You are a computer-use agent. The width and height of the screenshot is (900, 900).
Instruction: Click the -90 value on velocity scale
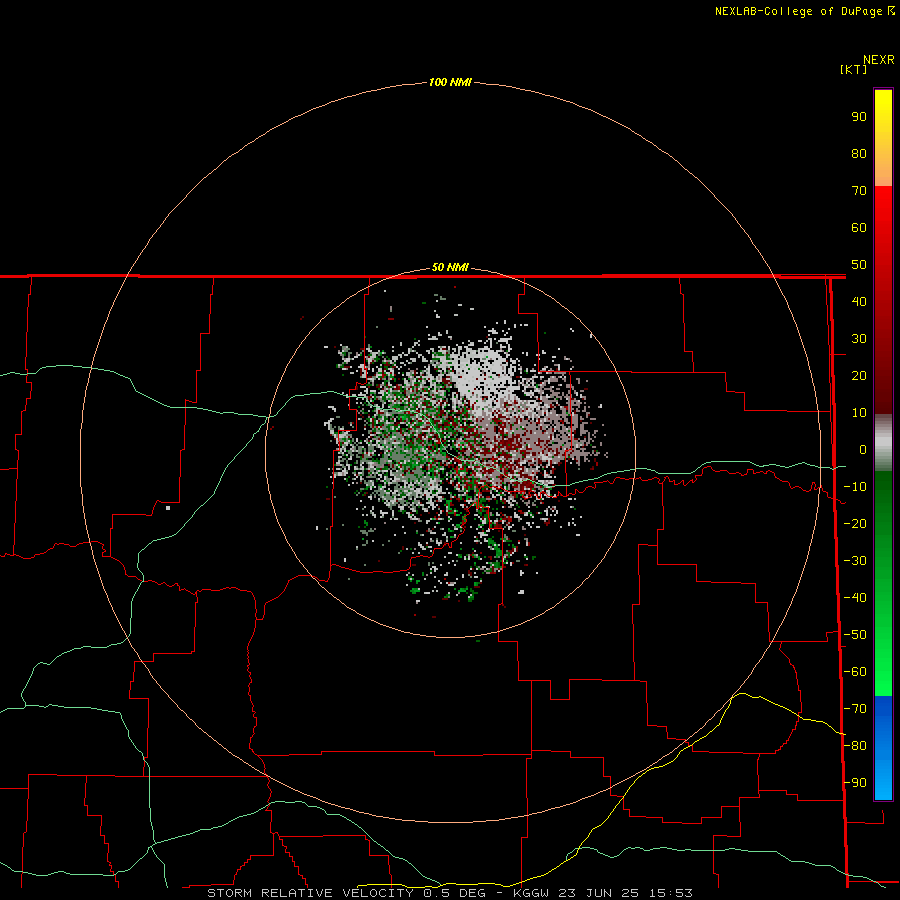point(855,783)
